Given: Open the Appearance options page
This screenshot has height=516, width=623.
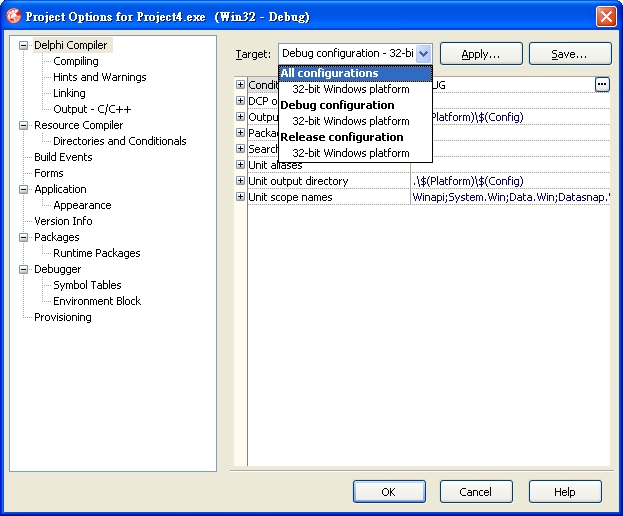Looking at the screenshot, I should click(x=82, y=205).
